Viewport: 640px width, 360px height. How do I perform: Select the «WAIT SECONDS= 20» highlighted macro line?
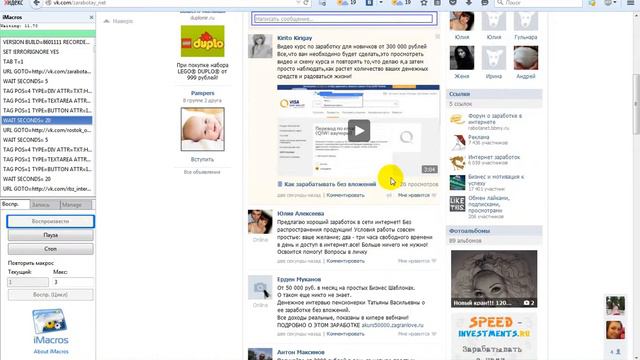coord(47,120)
